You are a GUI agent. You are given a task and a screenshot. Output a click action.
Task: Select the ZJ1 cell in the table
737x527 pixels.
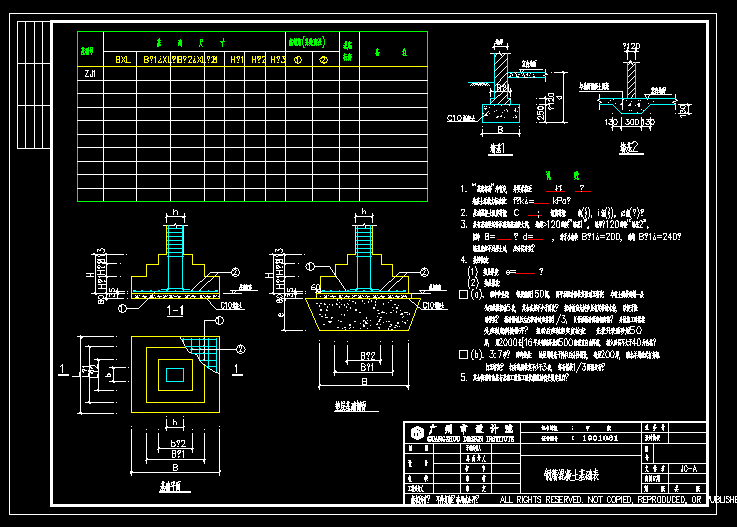point(90,73)
